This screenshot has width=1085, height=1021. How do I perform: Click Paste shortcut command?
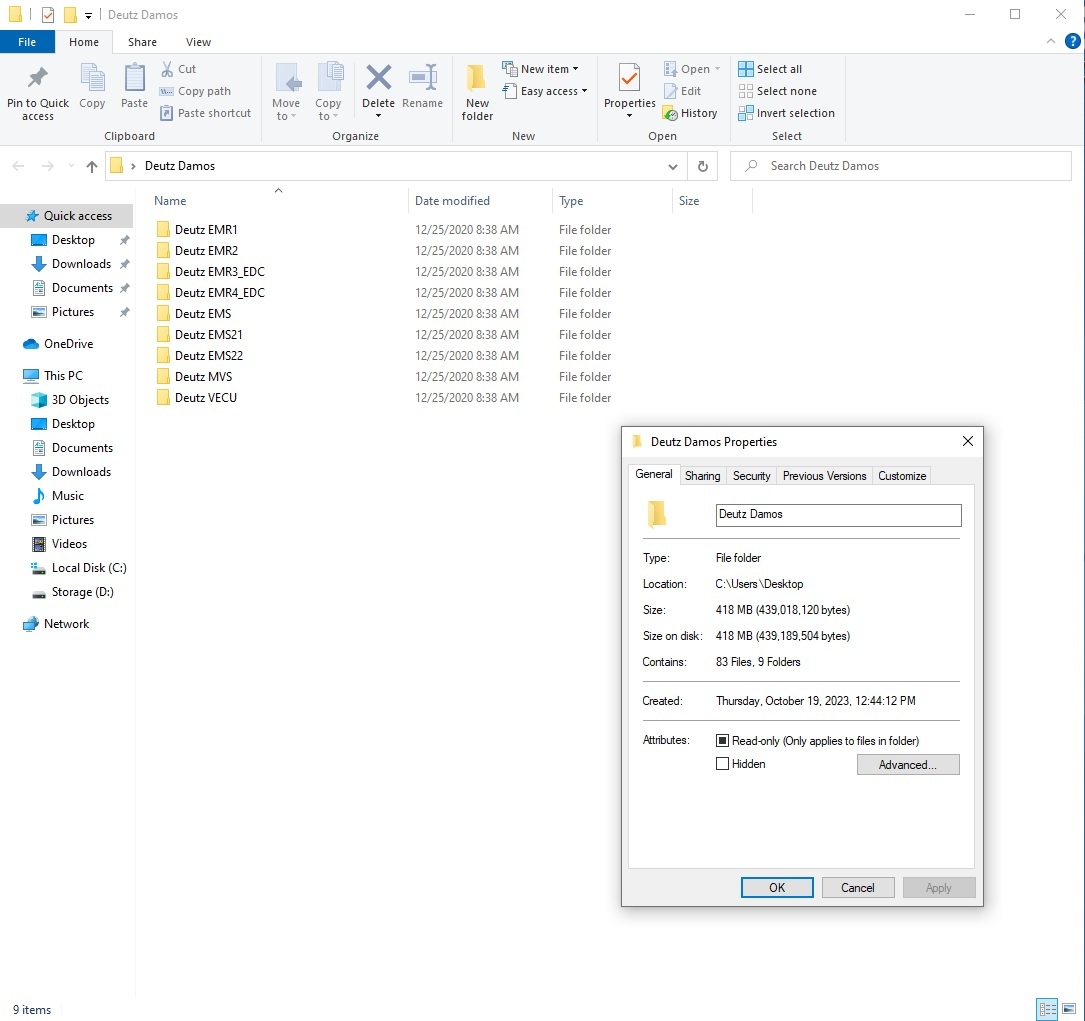[x=206, y=113]
